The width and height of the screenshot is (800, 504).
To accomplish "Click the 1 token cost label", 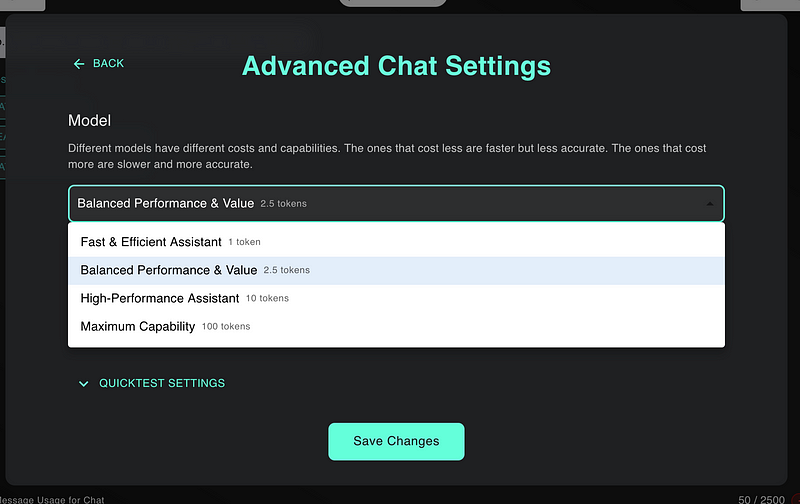I will point(244,243).
